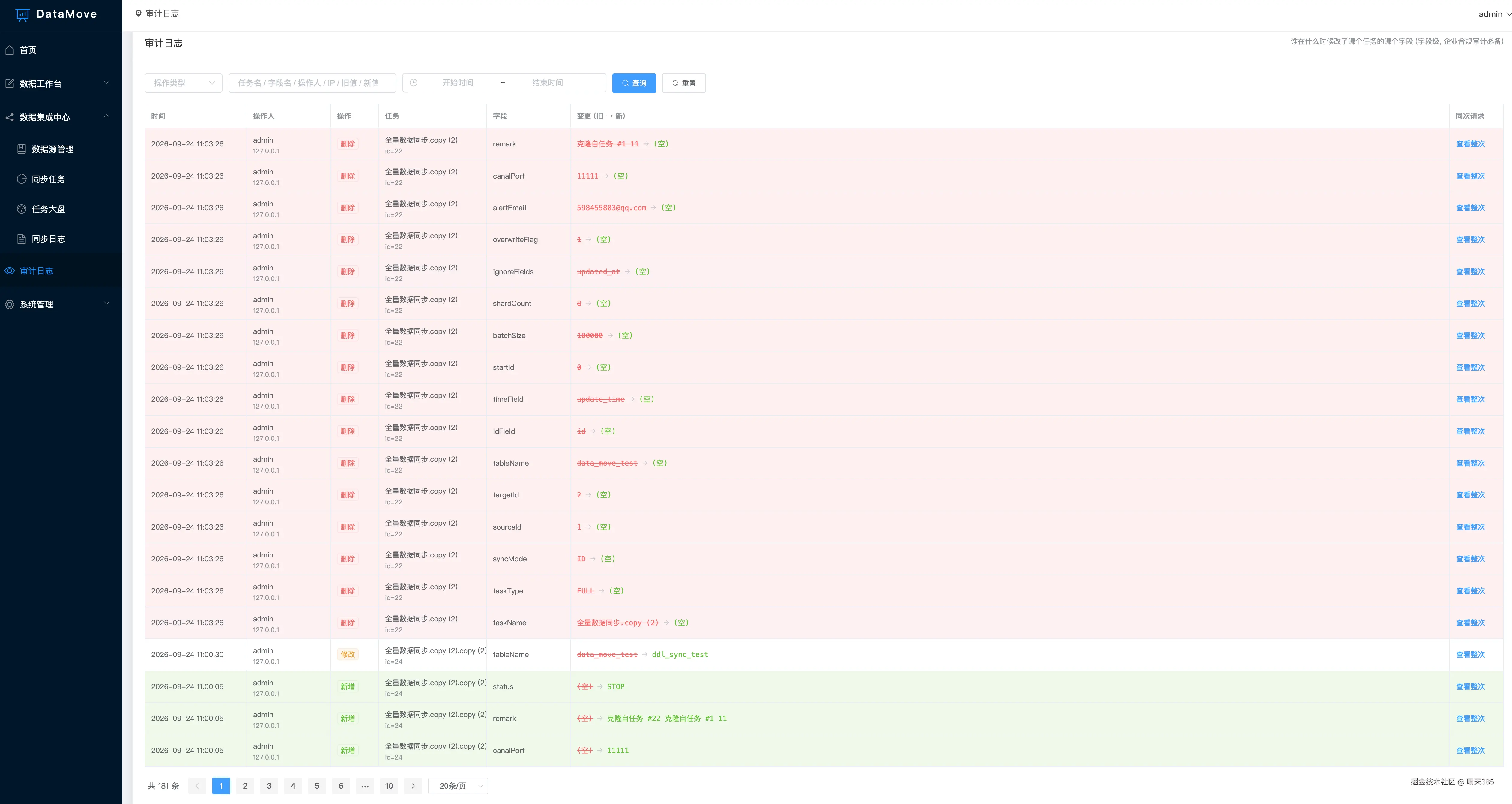Go to page 3 in pagination
Image resolution: width=1512 pixels, height=804 pixels.
269,786
